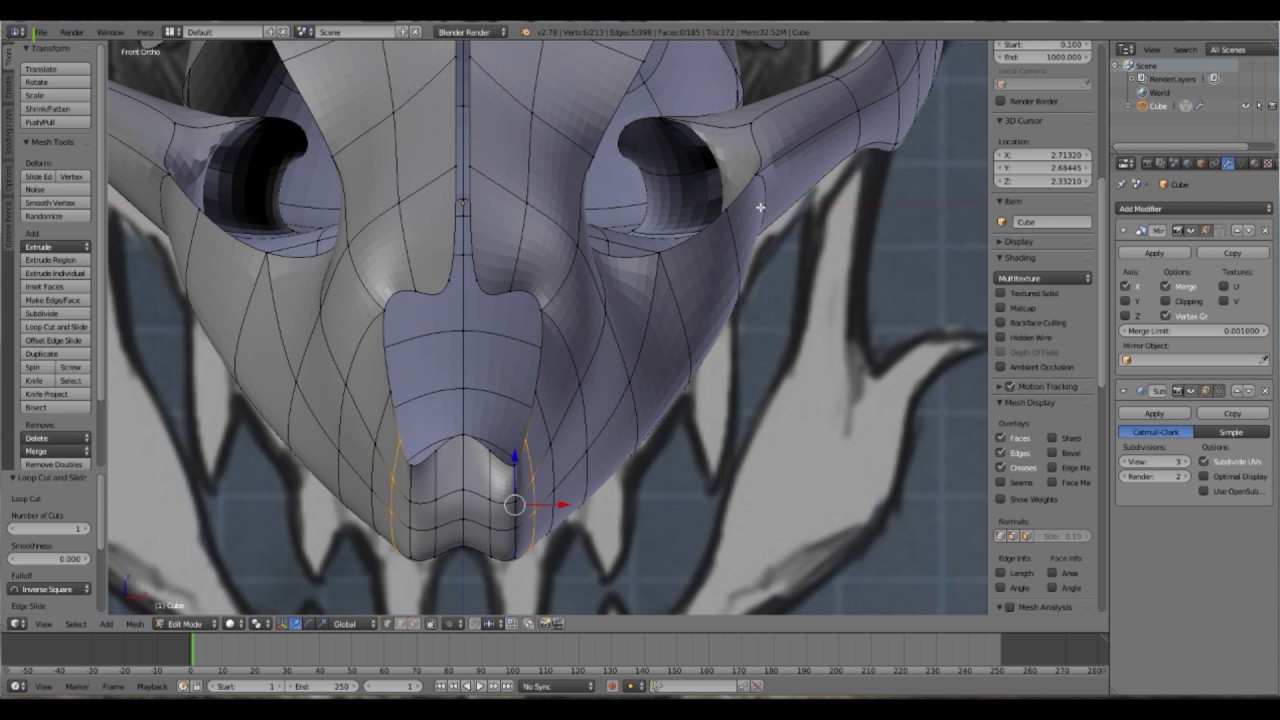Remove the Subsurf modifier with X
1280x720 pixels.
1265,391
